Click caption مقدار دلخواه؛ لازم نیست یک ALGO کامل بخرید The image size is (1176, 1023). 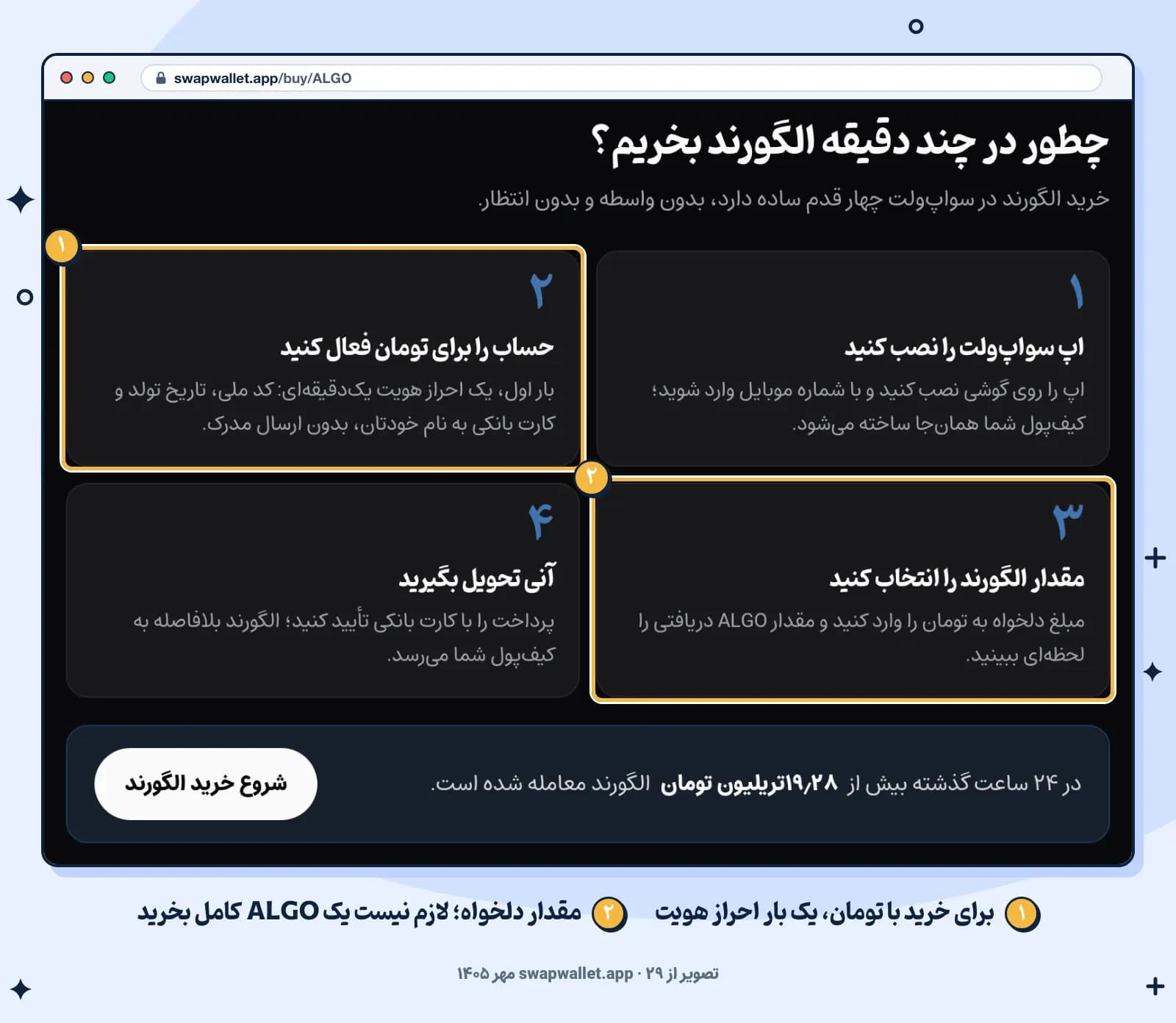(359, 913)
